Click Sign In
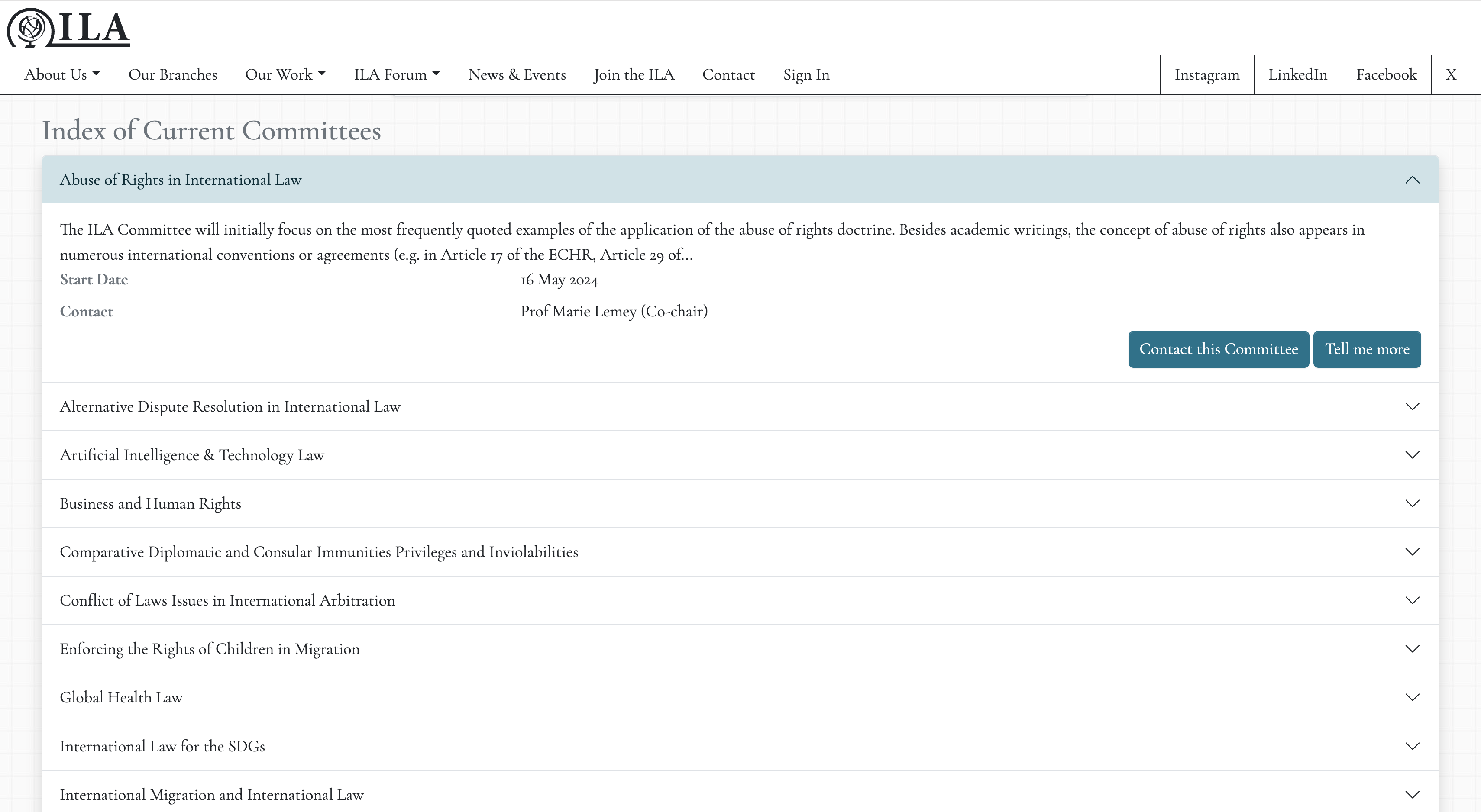Image resolution: width=1481 pixels, height=812 pixels. 806,75
